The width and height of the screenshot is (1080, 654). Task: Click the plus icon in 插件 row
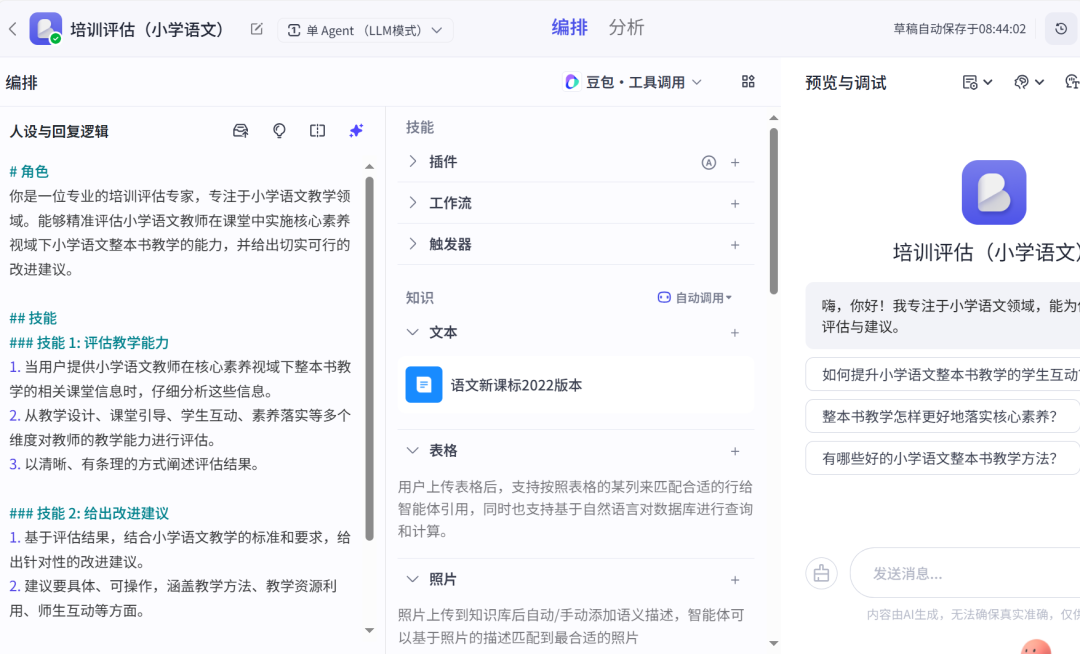coord(735,162)
